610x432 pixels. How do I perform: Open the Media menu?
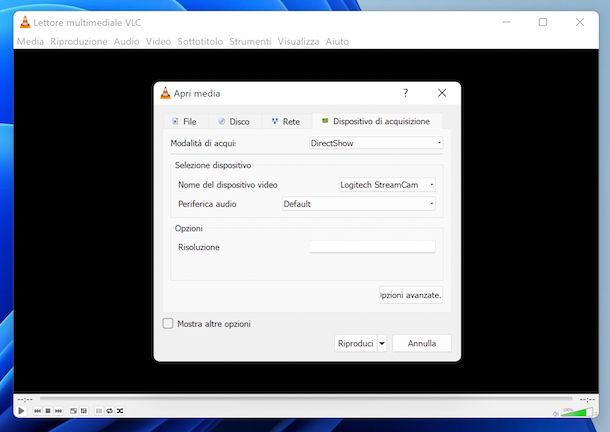[30, 41]
